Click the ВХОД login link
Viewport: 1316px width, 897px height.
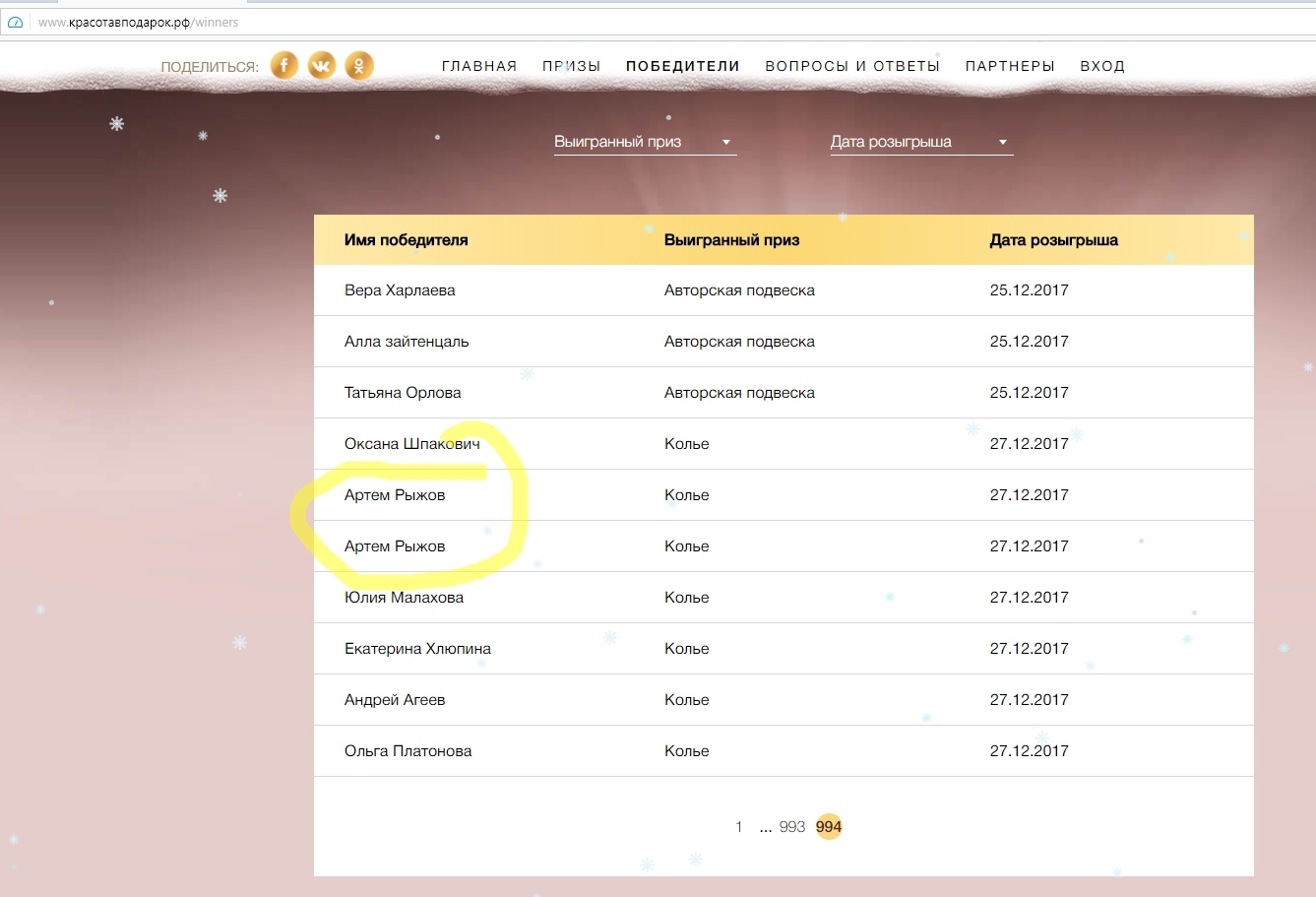[1102, 66]
